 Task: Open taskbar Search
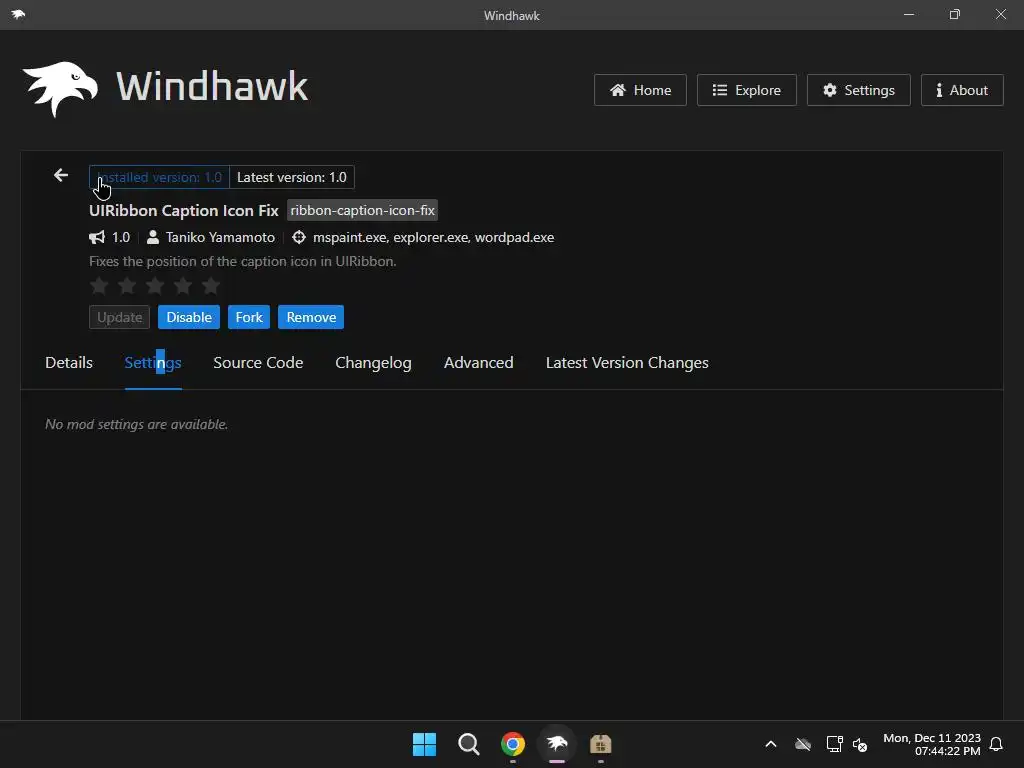[x=468, y=744]
